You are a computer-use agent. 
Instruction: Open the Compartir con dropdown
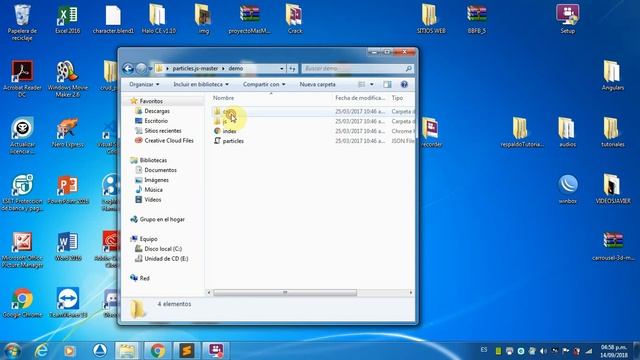coord(264,84)
